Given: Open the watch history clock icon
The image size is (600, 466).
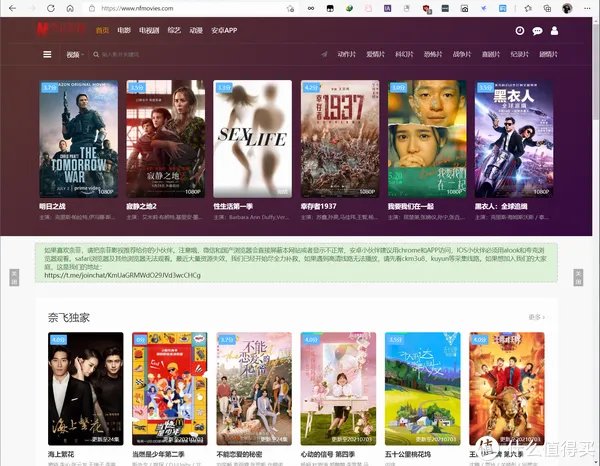Looking at the screenshot, I should tap(520, 31).
